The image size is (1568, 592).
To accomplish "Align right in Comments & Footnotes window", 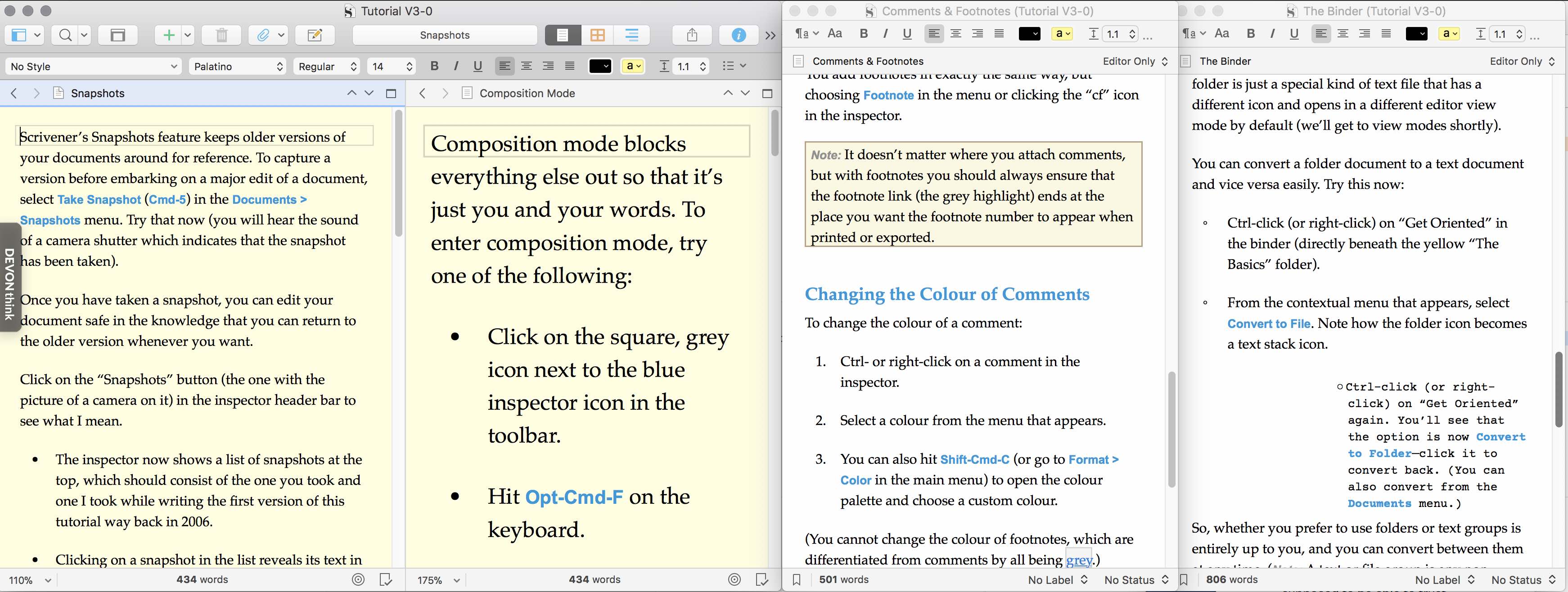I will (x=978, y=33).
